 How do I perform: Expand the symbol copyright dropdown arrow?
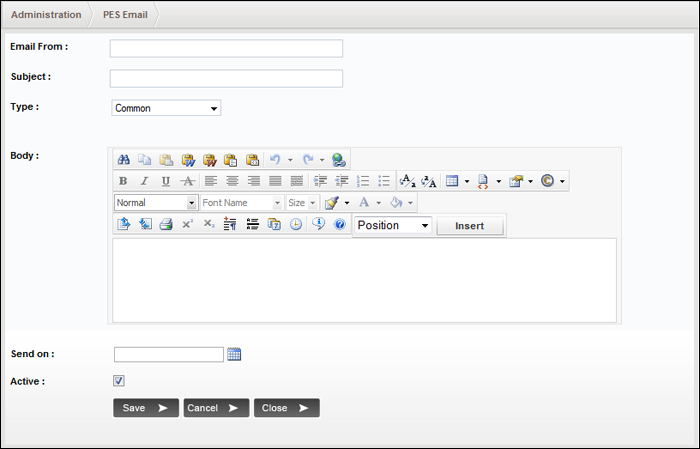(x=562, y=181)
